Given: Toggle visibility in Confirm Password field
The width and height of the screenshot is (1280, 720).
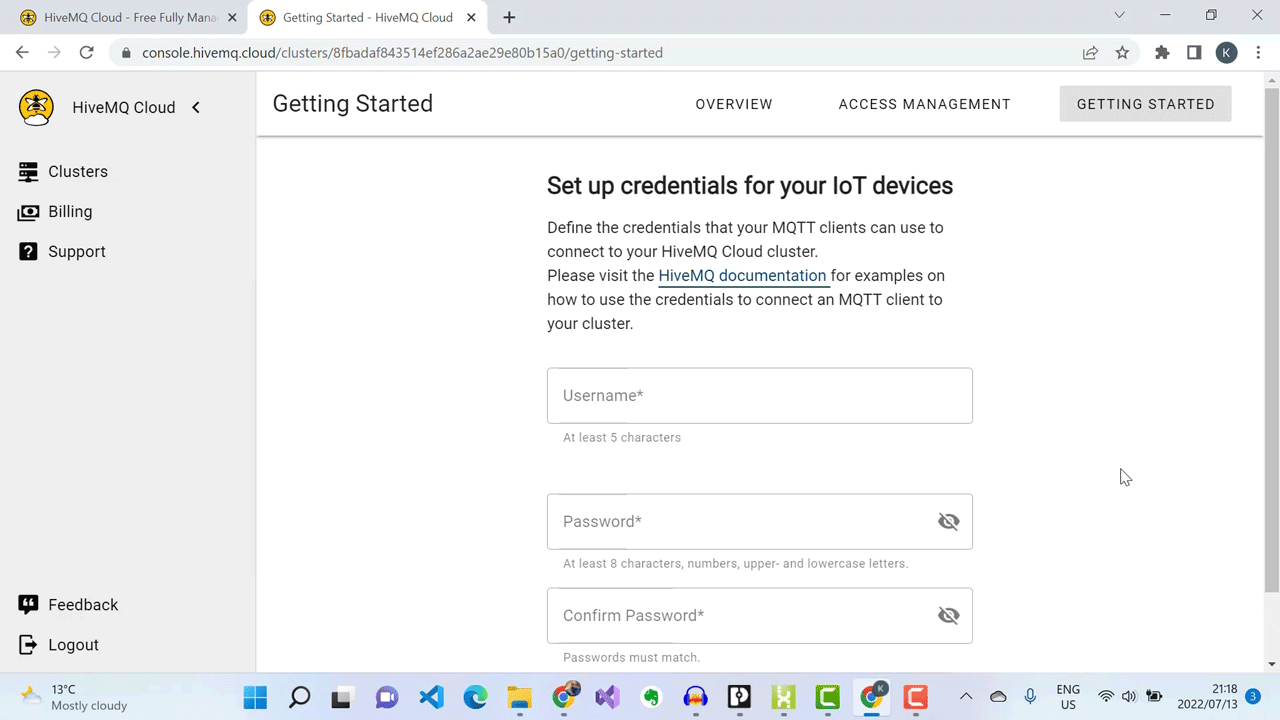Looking at the screenshot, I should 949,615.
